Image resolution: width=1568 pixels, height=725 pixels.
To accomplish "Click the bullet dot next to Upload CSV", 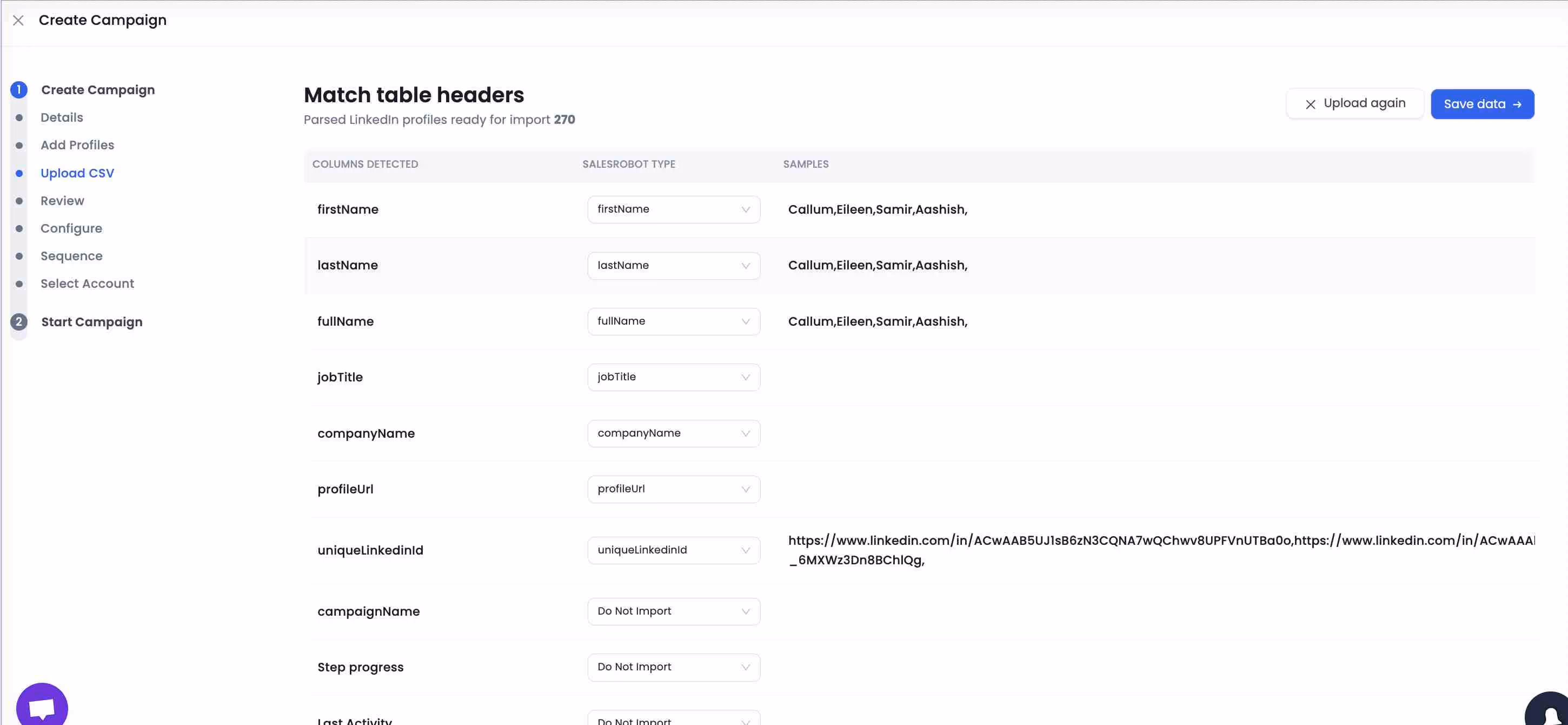I will click(19, 174).
